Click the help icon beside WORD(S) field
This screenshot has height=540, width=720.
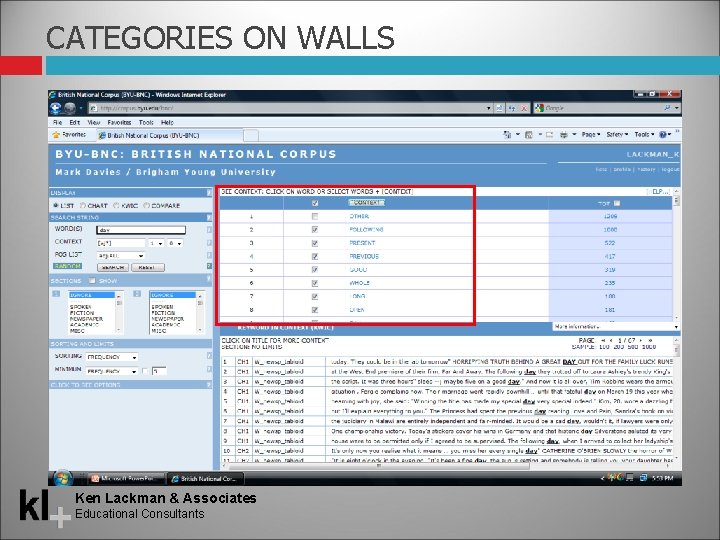(x=209, y=230)
